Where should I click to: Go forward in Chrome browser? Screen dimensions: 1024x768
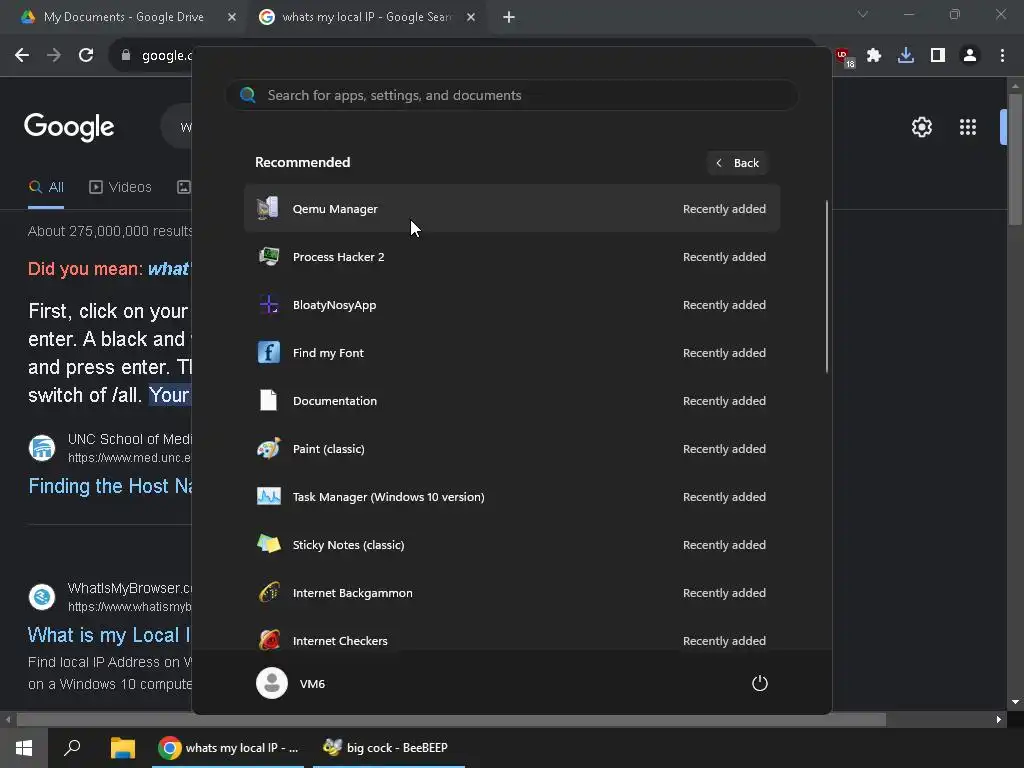[x=54, y=56]
